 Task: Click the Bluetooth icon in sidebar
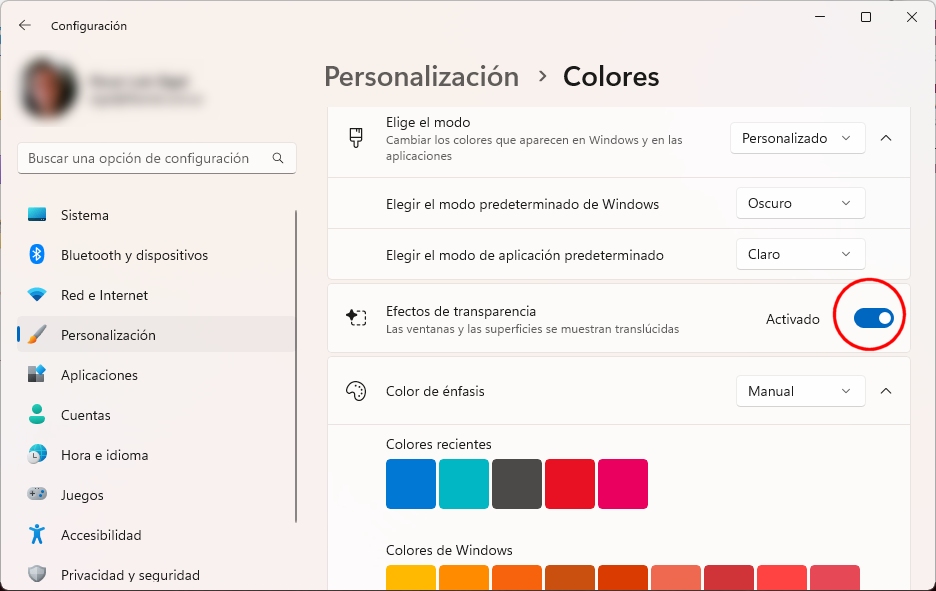(x=37, y=254)
